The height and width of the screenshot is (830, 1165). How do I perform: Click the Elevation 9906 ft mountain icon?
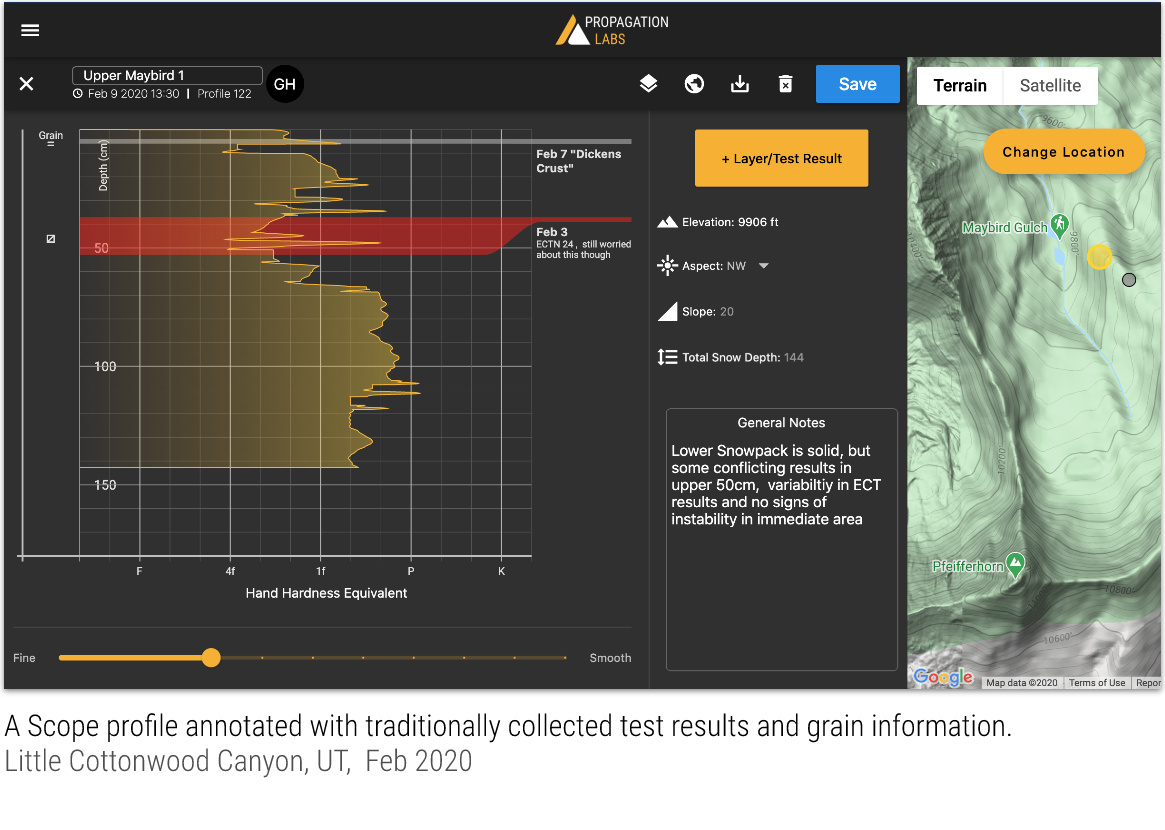click(667, 222)
